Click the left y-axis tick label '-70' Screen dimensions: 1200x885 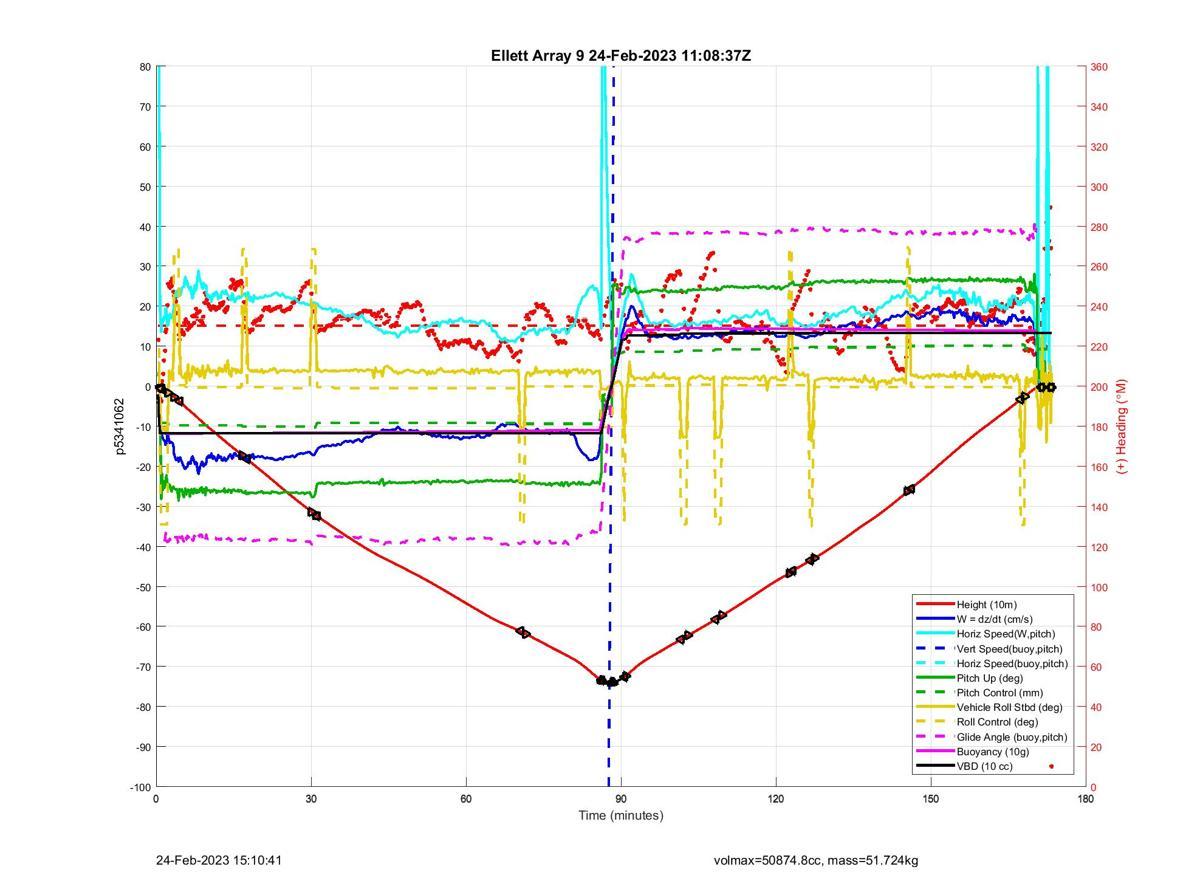click(x=142, y=667)
